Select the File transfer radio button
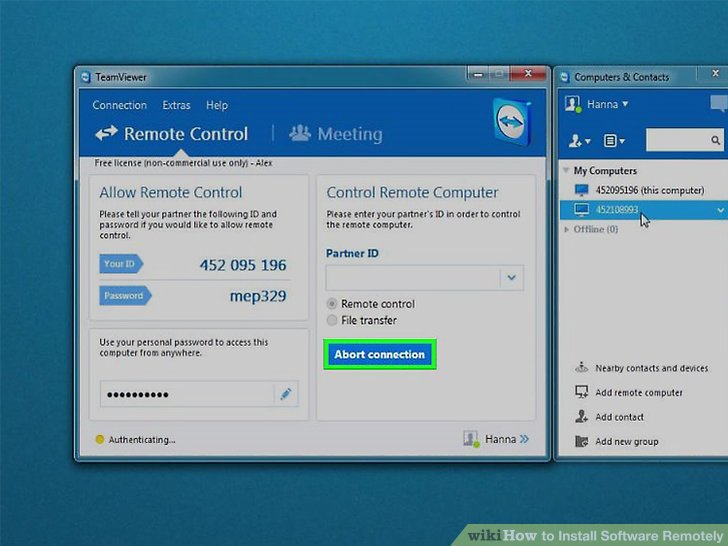 (332, 320)
